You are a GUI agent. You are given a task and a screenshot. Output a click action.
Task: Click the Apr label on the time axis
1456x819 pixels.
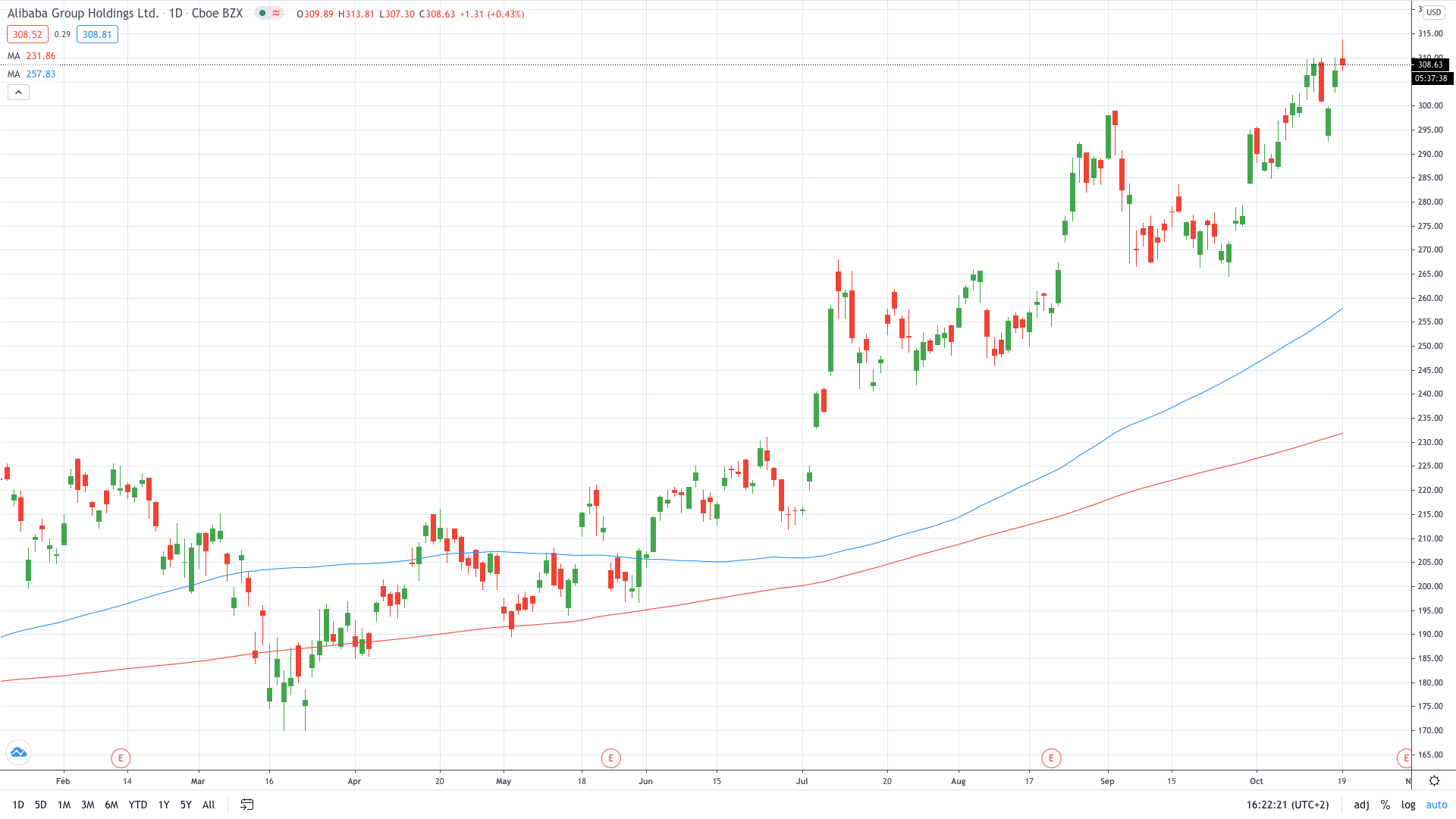354,781
